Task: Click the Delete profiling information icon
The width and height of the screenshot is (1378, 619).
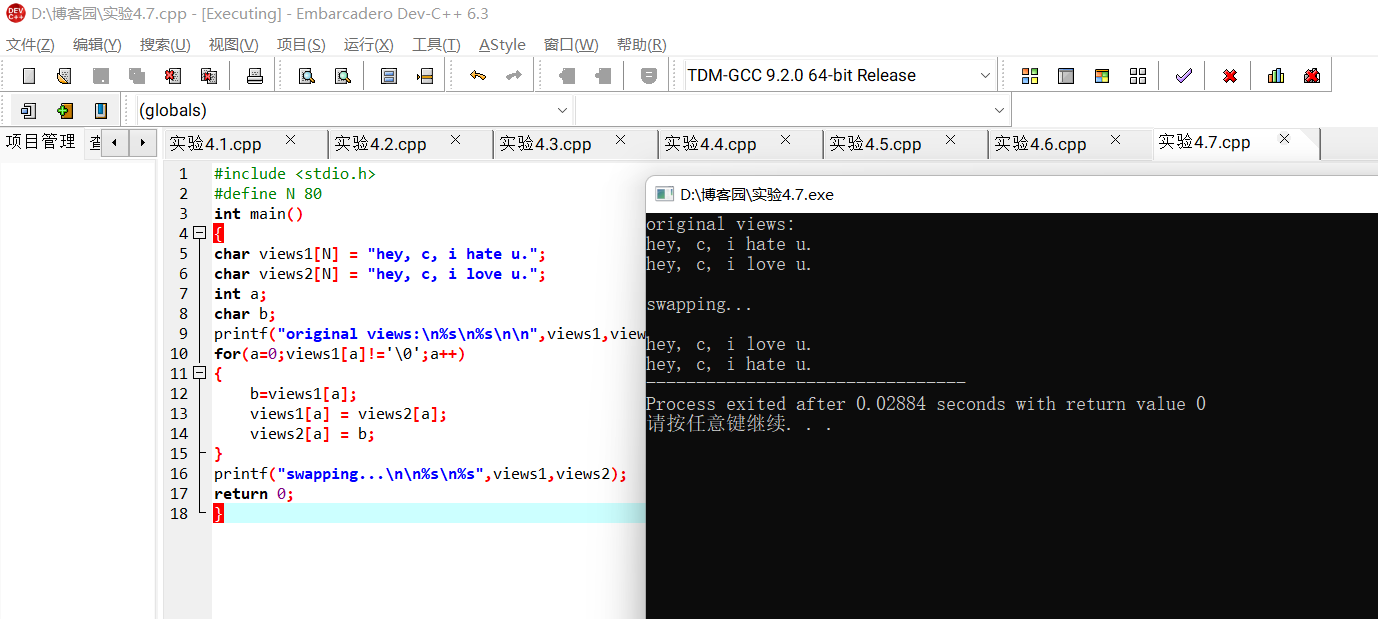Action: click(1312, 76)
